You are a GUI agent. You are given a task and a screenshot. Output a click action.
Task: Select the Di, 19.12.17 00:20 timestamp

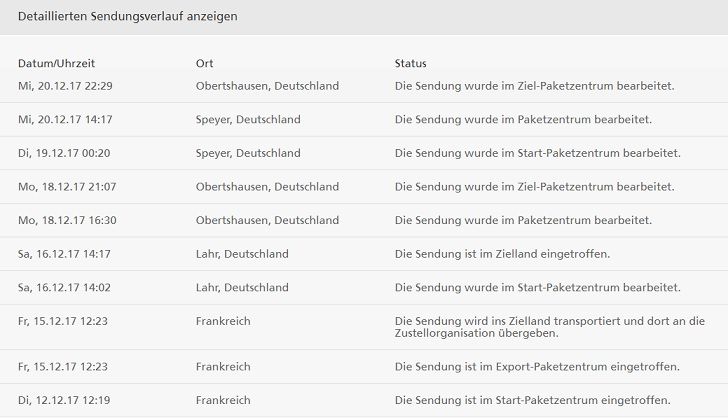pos(64,153)
